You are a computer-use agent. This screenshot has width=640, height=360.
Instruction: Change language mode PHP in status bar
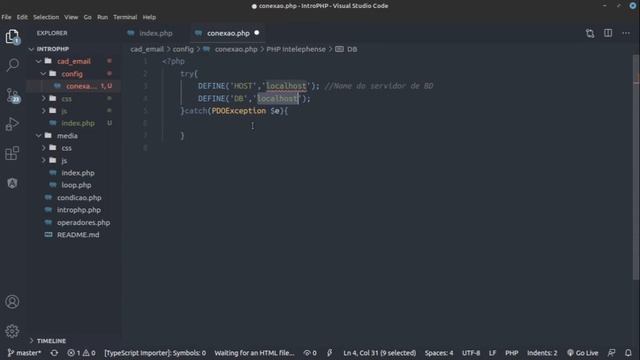(x=511, y=353)
